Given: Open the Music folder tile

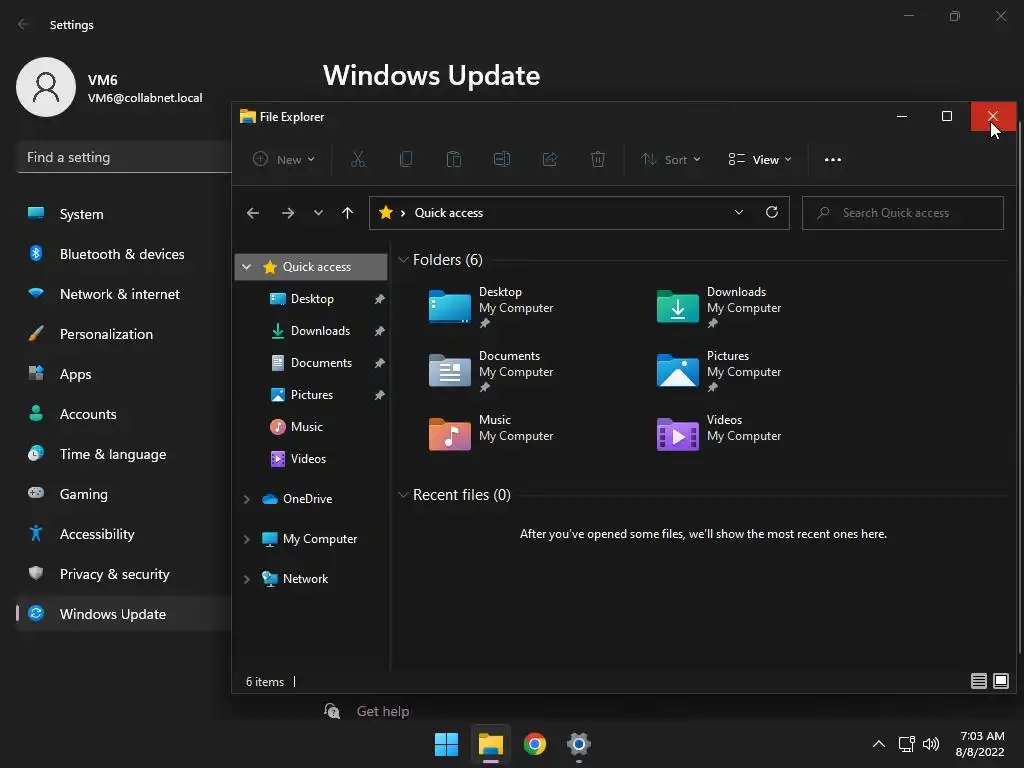Looking at the screenshot, I should tap(491, 434).
